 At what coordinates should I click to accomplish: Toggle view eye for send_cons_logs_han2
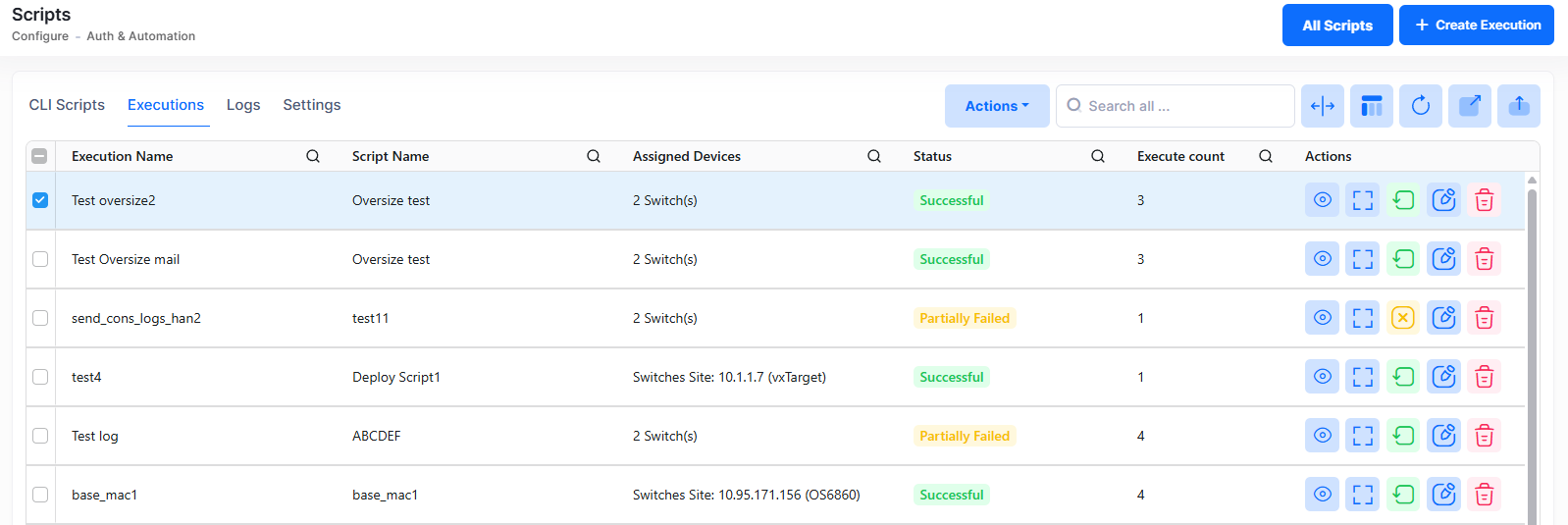pyautogui.click(x=1322, y=318)
